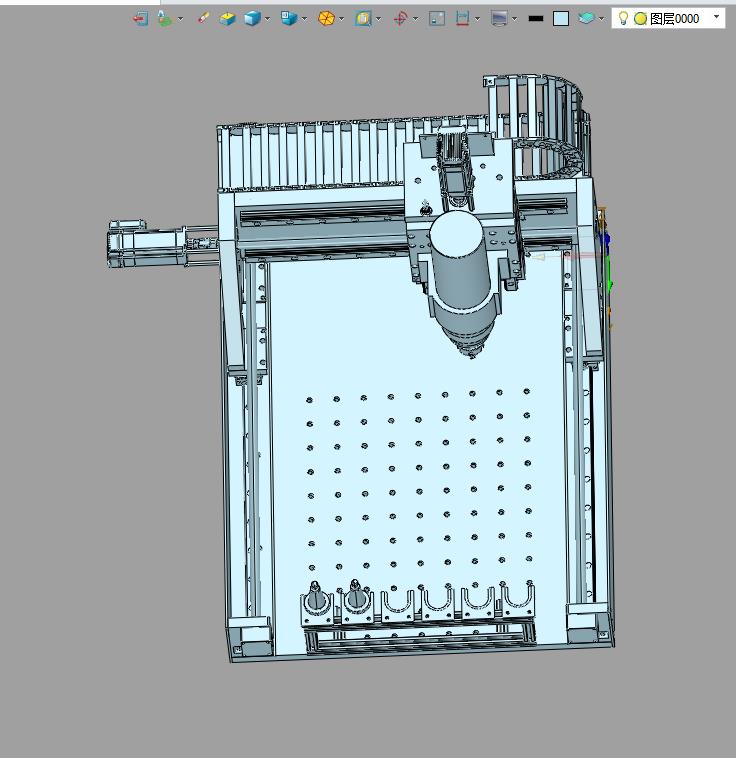The width and height of the screenshot is (736, 758).
Task: Click the blue shaded cube icon
Action: click(252, 18)
